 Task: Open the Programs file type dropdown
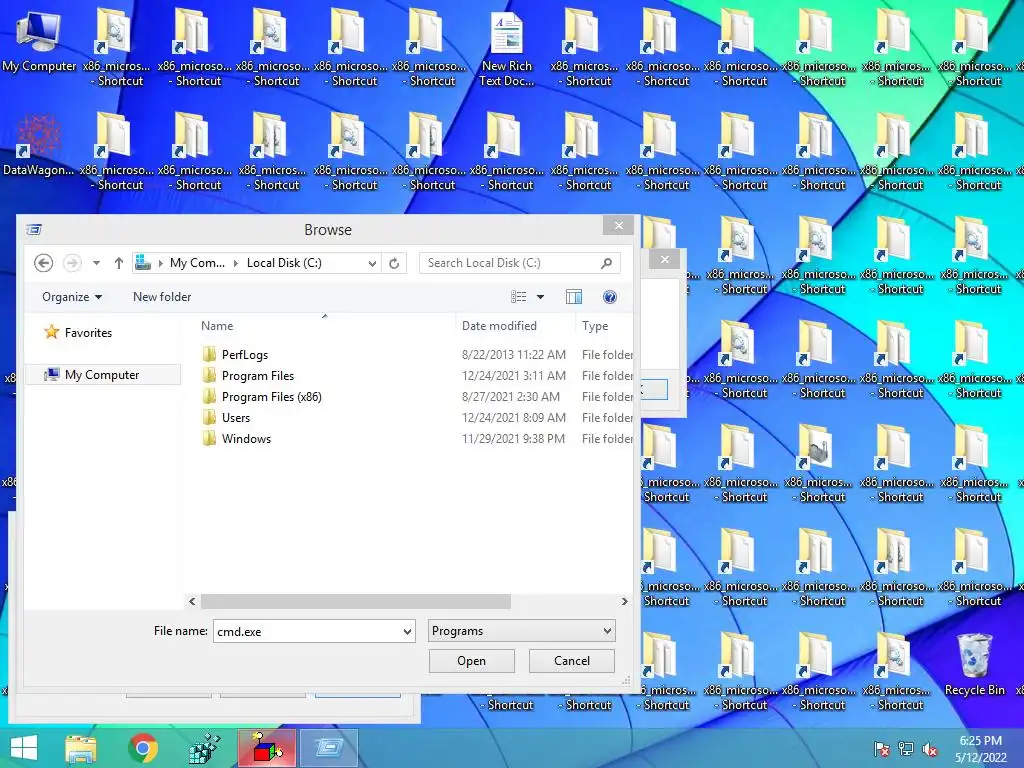(x=522, y=631)
